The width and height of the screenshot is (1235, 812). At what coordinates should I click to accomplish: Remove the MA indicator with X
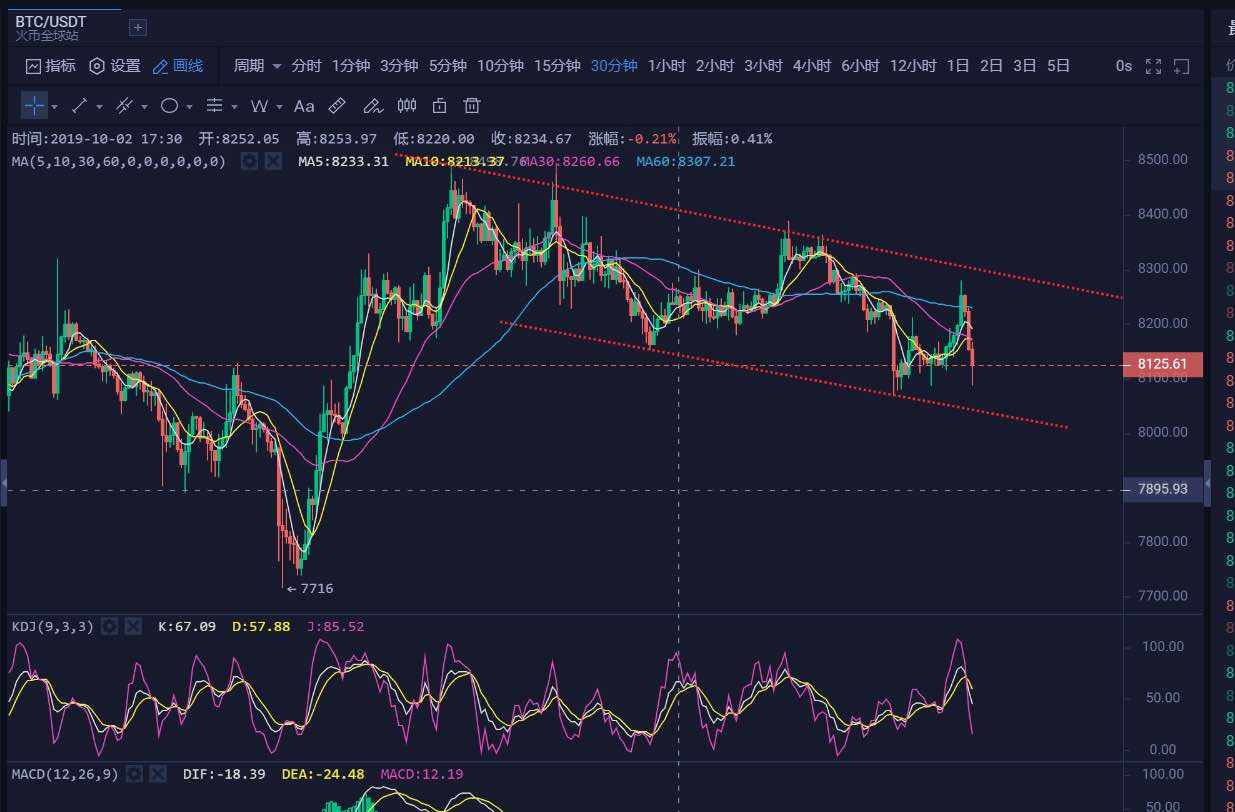click(x=272, y=161)
